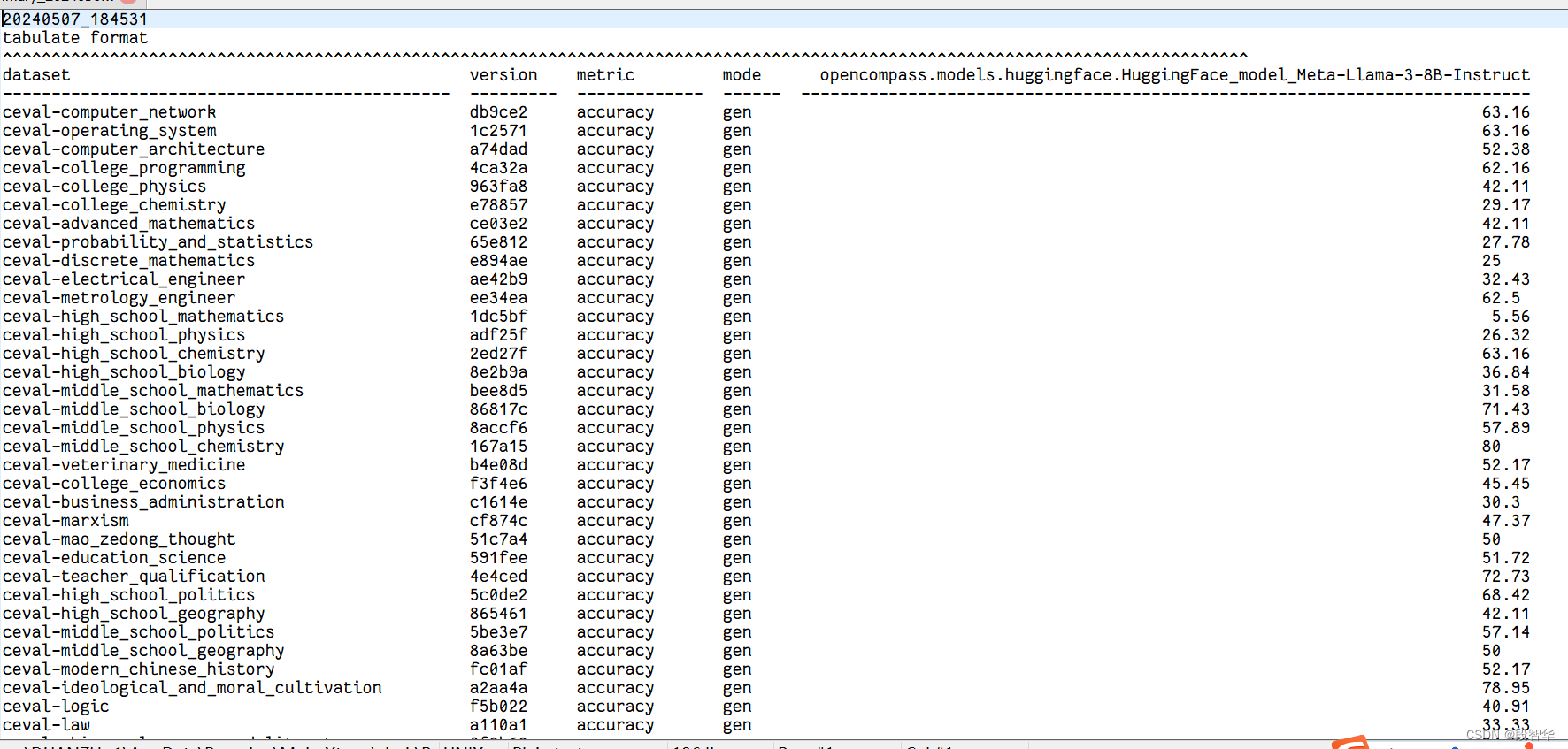Viewport: 1568px width, 749px height.
Task: Select the ceval-college_programming dataset name
Action: (124, 168)
